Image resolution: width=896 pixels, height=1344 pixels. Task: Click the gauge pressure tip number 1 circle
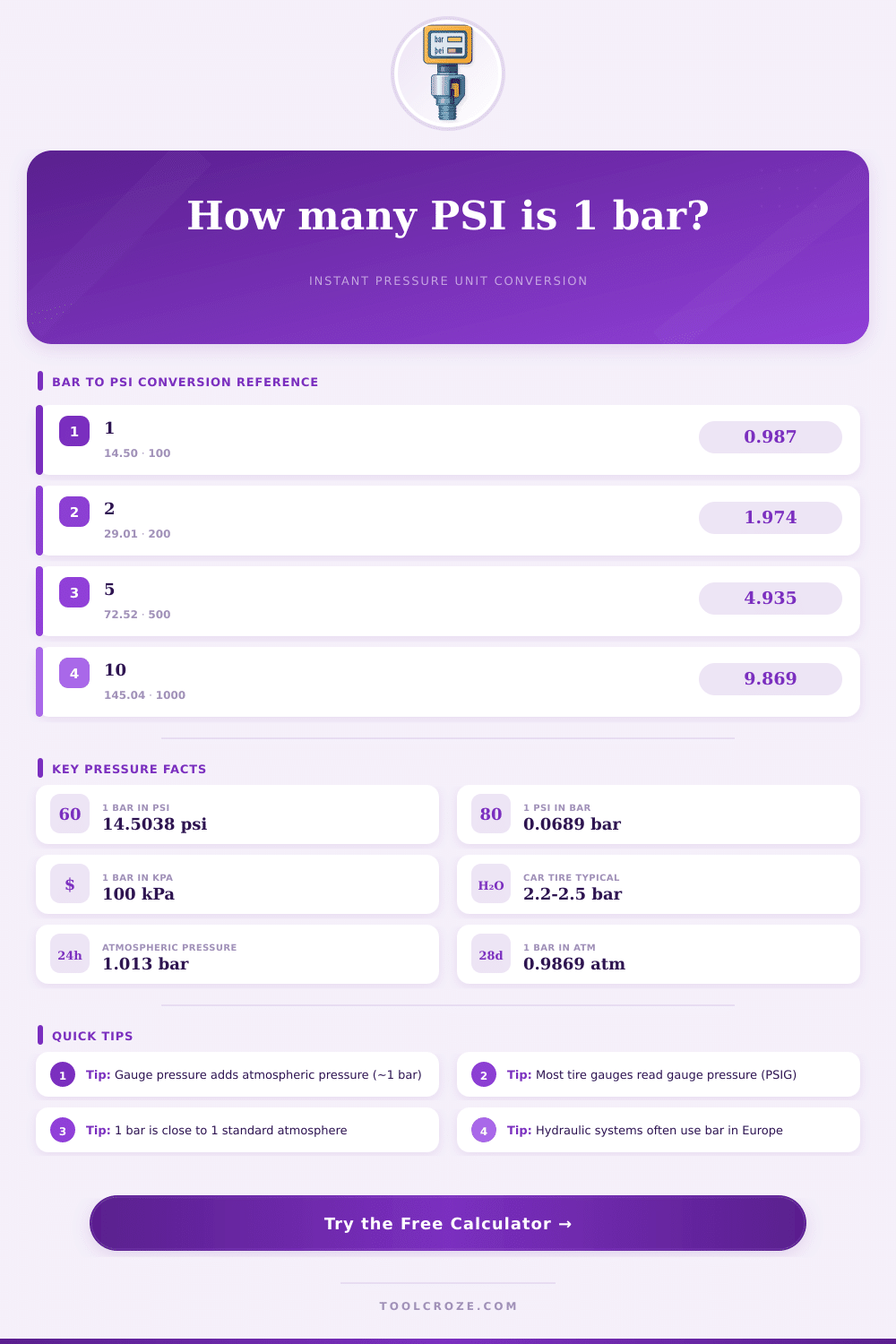[63, 1075]
